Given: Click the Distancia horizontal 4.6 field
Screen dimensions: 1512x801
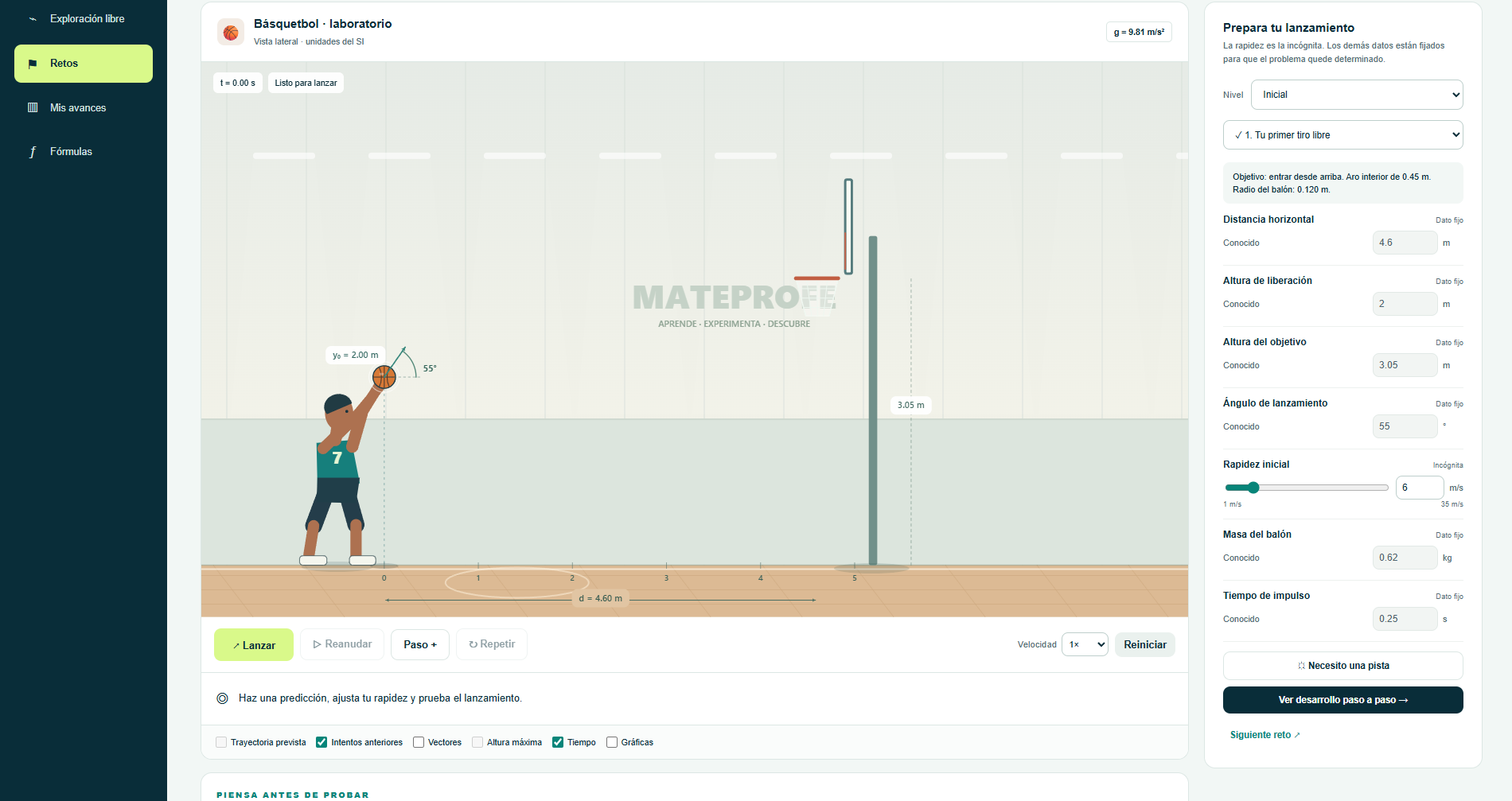Looking at the screenshot, I should coord(1405,243).
